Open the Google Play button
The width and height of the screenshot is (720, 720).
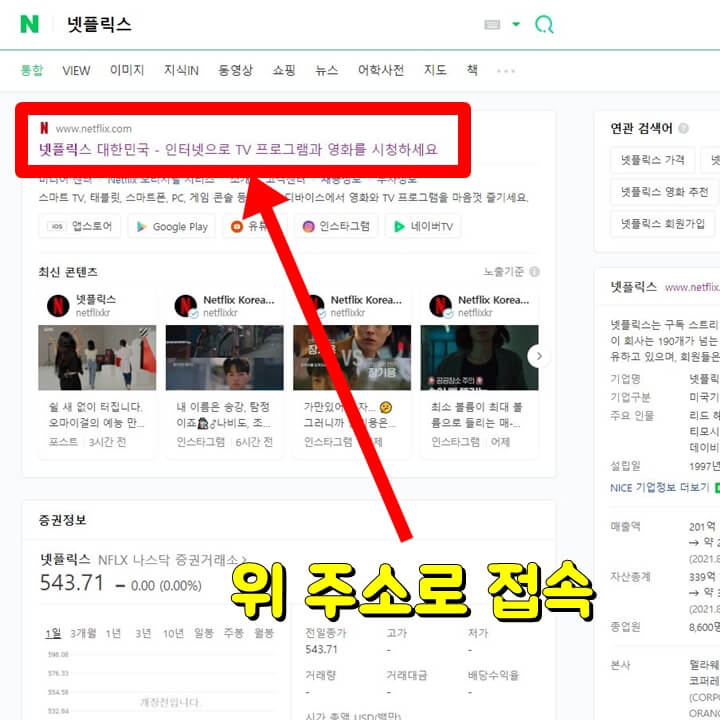point(172,226)
